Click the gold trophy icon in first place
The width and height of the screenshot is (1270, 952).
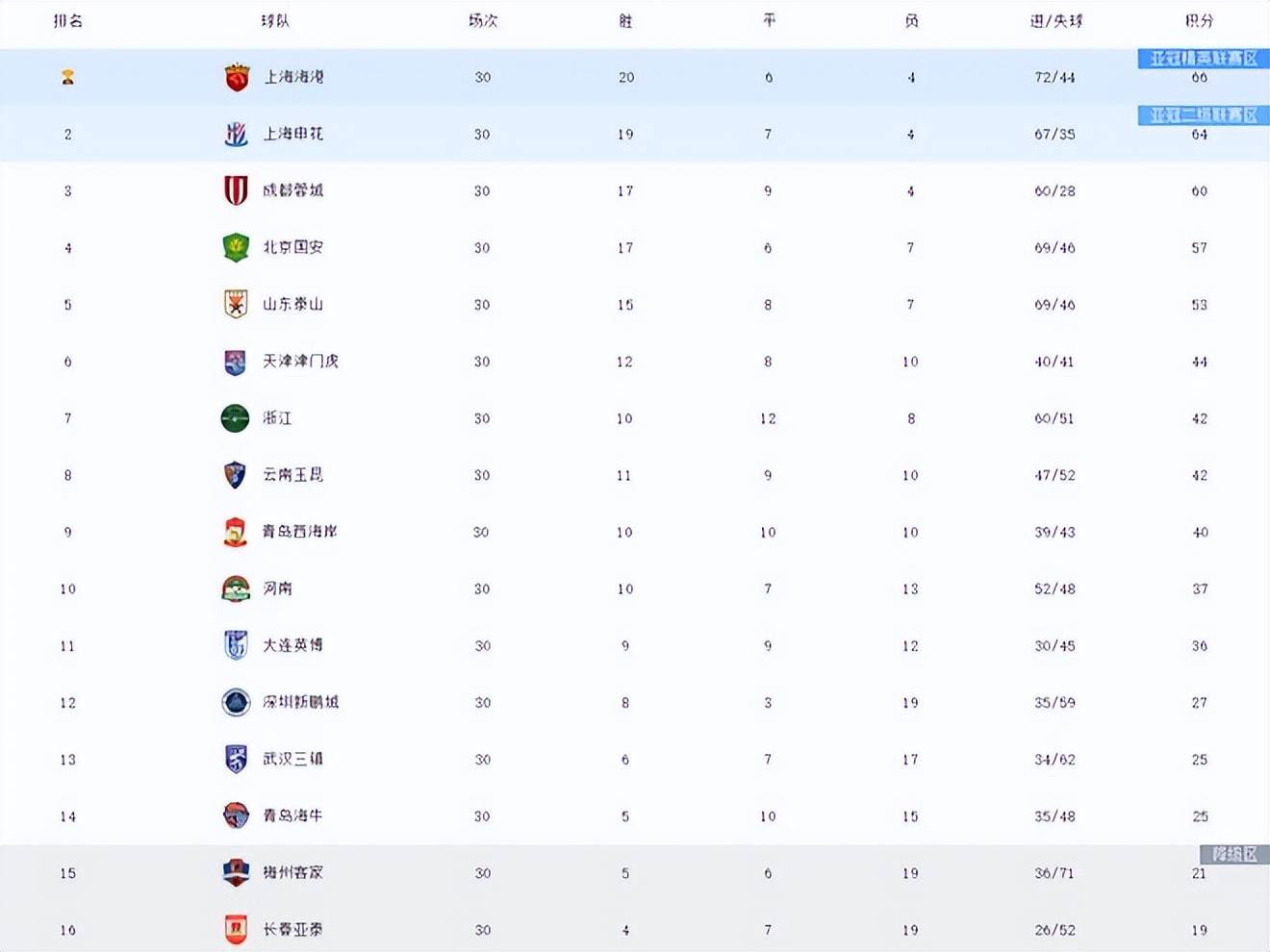point(67,77)
